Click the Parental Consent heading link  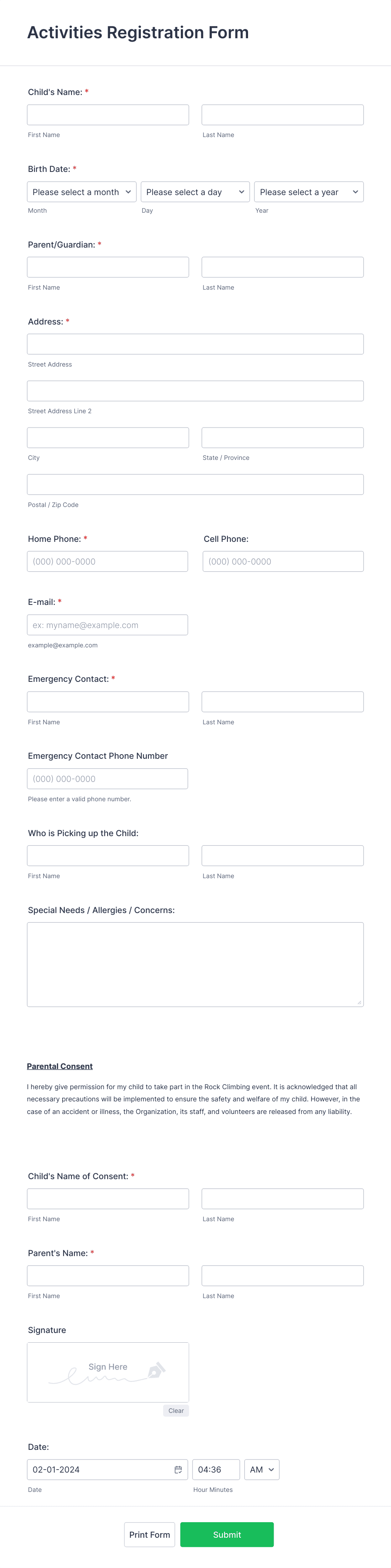(60, 1066)
